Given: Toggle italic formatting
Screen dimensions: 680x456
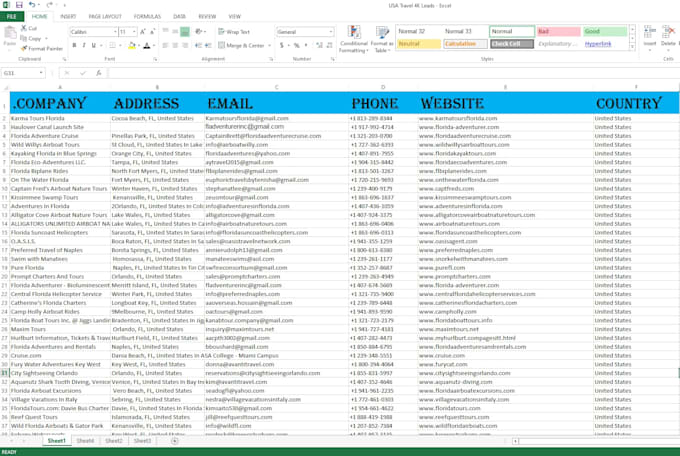Looking at the screenshot, I should pyautogui.click(x=84, y=45).
